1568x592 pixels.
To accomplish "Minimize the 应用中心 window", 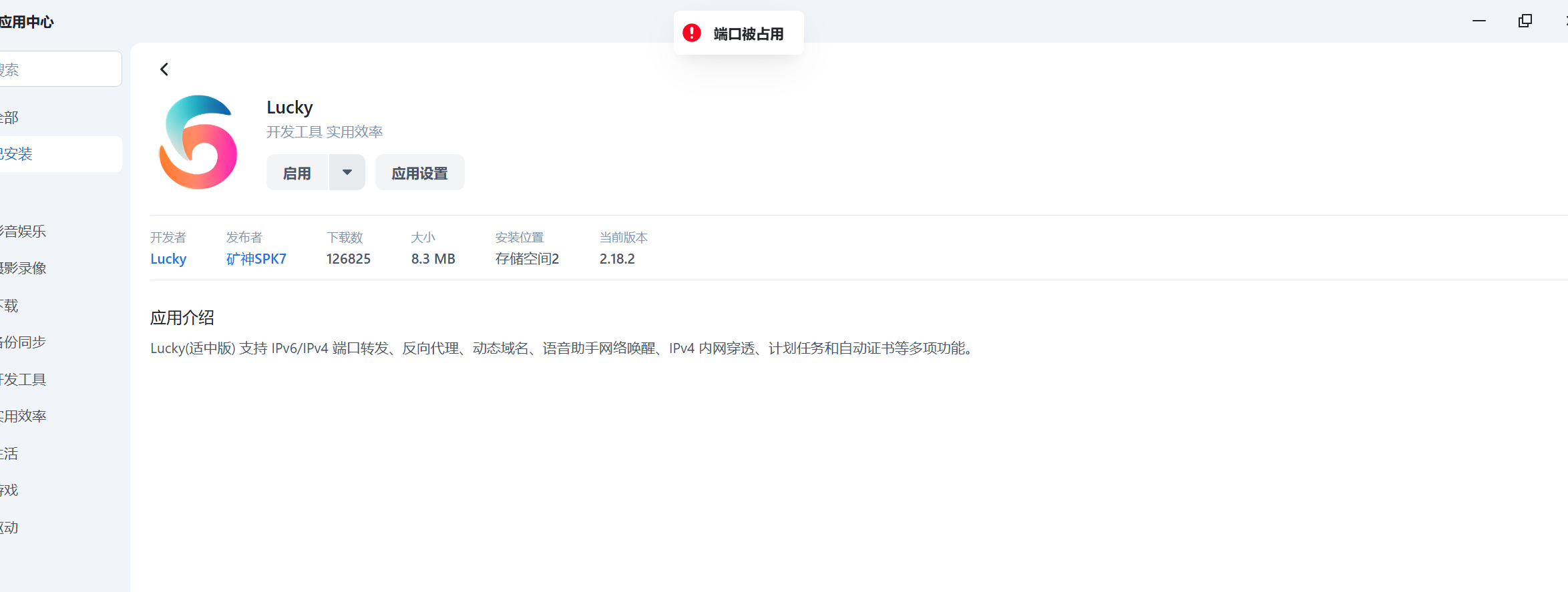I will (x=1479, y=21).
